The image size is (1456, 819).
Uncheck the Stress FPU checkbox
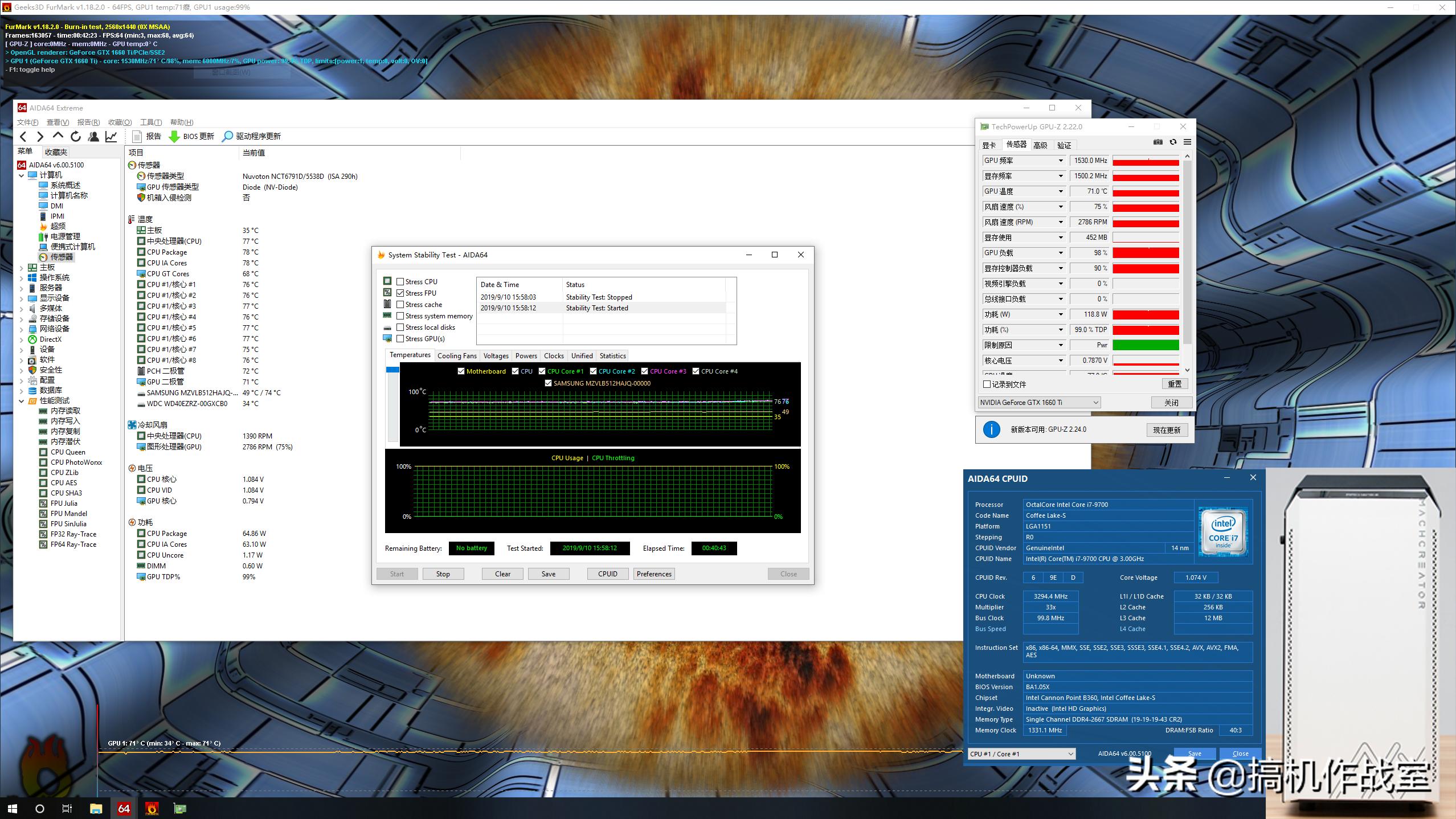(400, 293)
